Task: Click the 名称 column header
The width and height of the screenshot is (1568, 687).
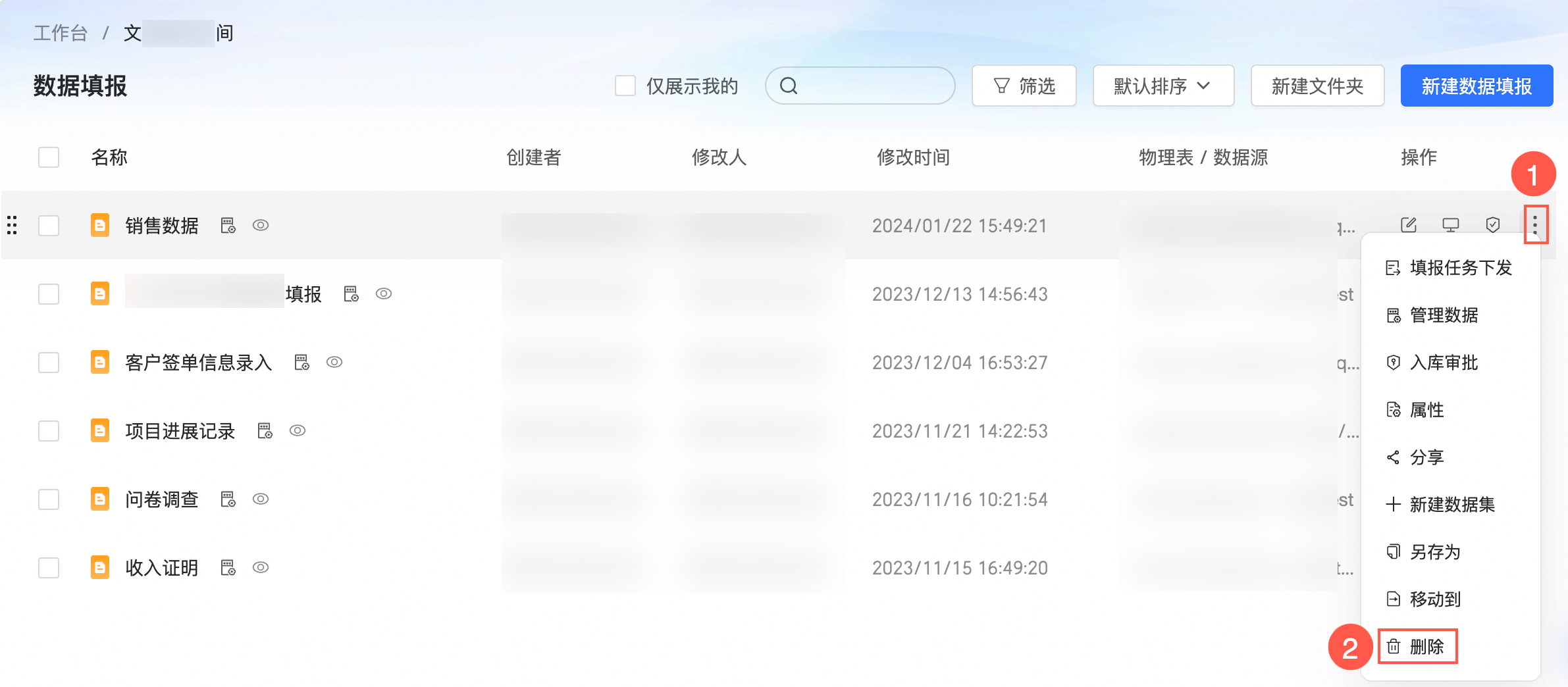Action: (109, 157)
